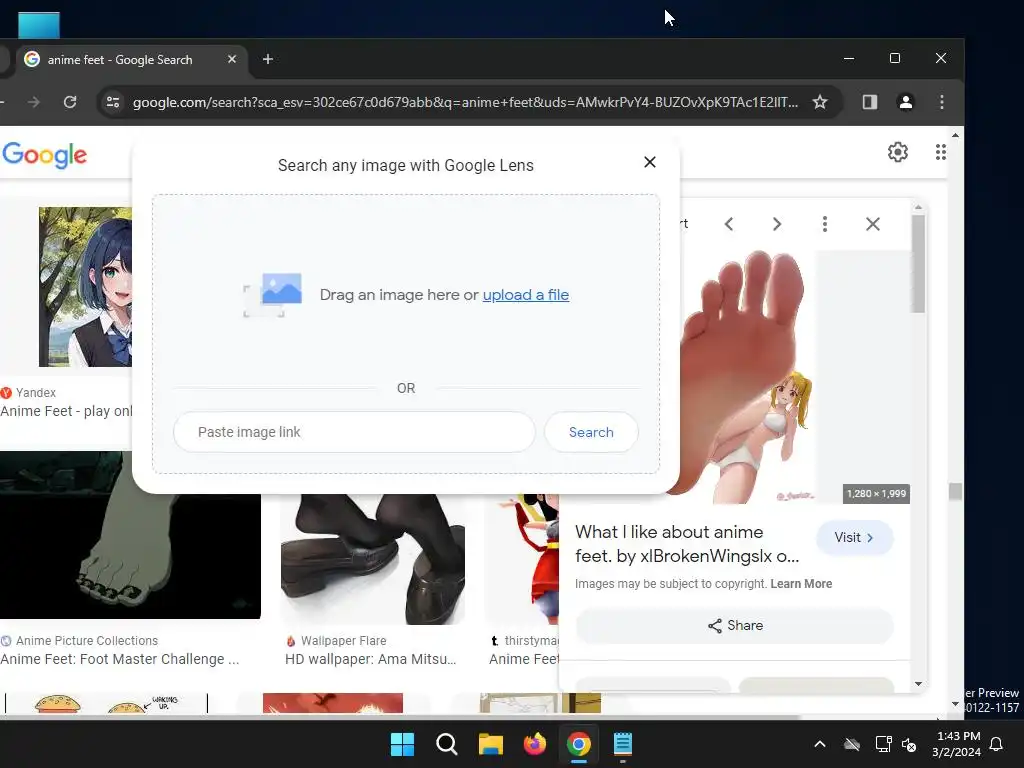
Task: Click the network tray icon
Action: [883, 744]
